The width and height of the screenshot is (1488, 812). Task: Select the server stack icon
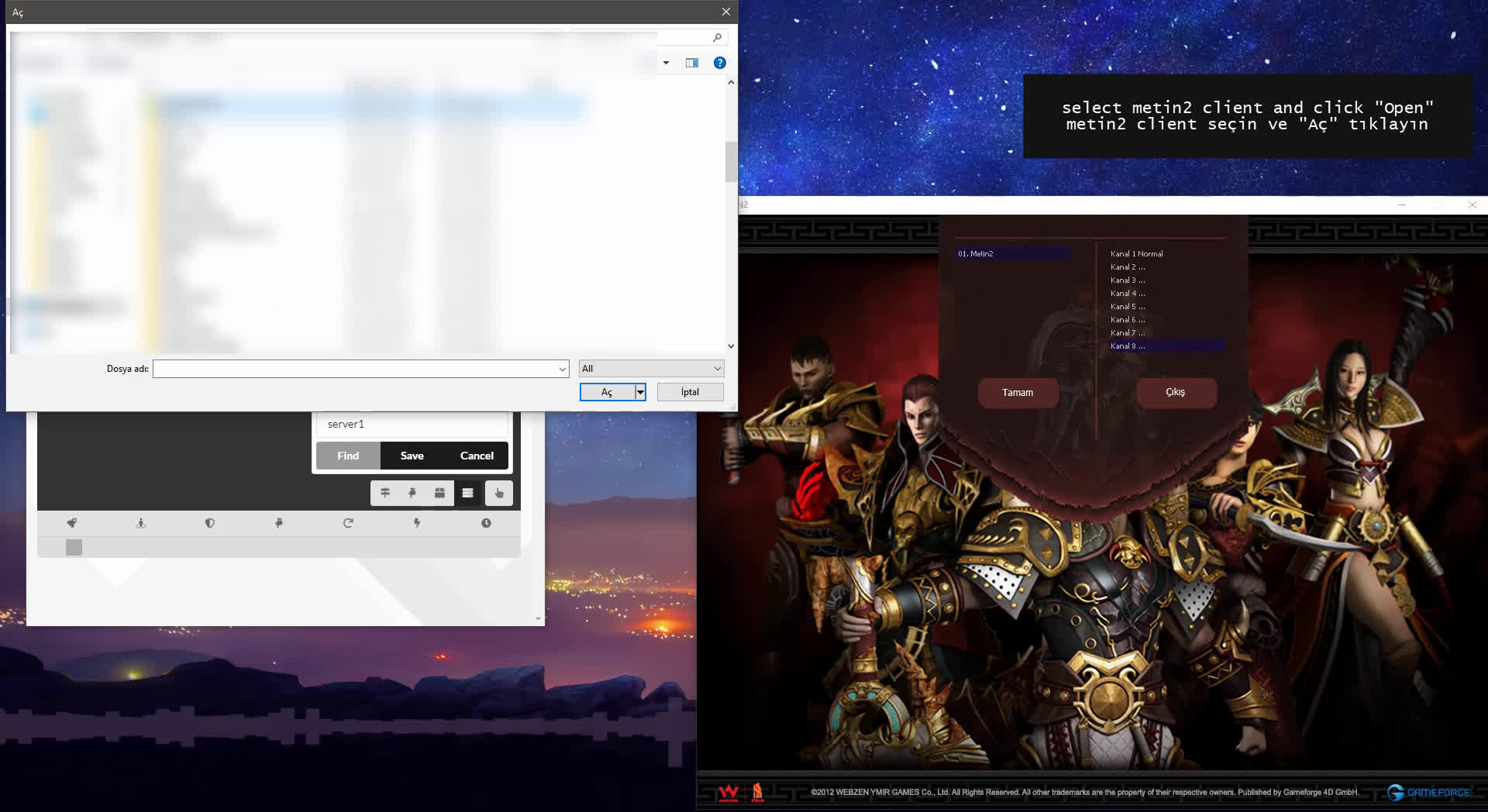pos(467,493)
